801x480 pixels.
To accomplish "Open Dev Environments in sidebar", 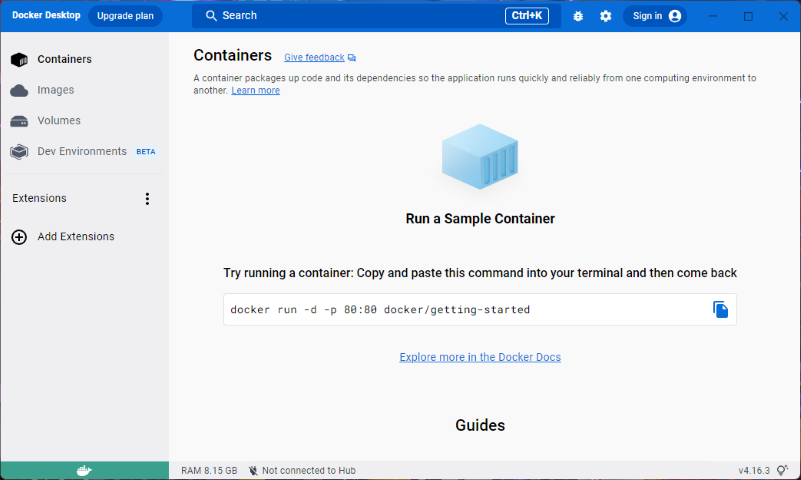I will [x=84, y=152].
